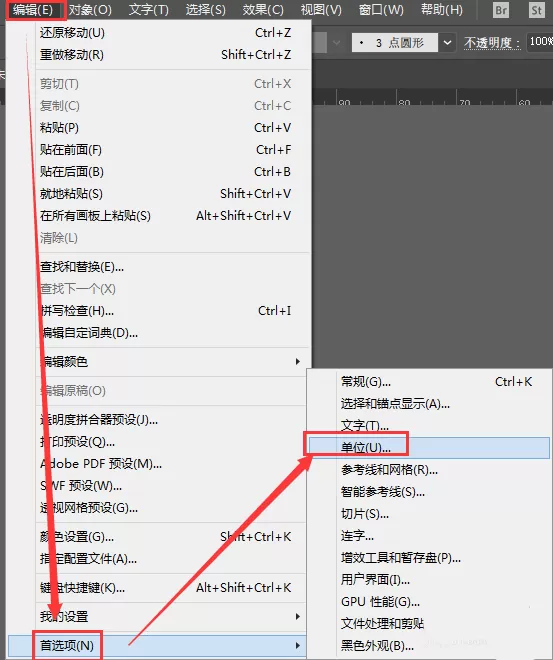Image resolution: width=553 pixels, height=660 pixels.
Task: Open 增效工具和暂存盘(P)... preferences
Action: 429,558
